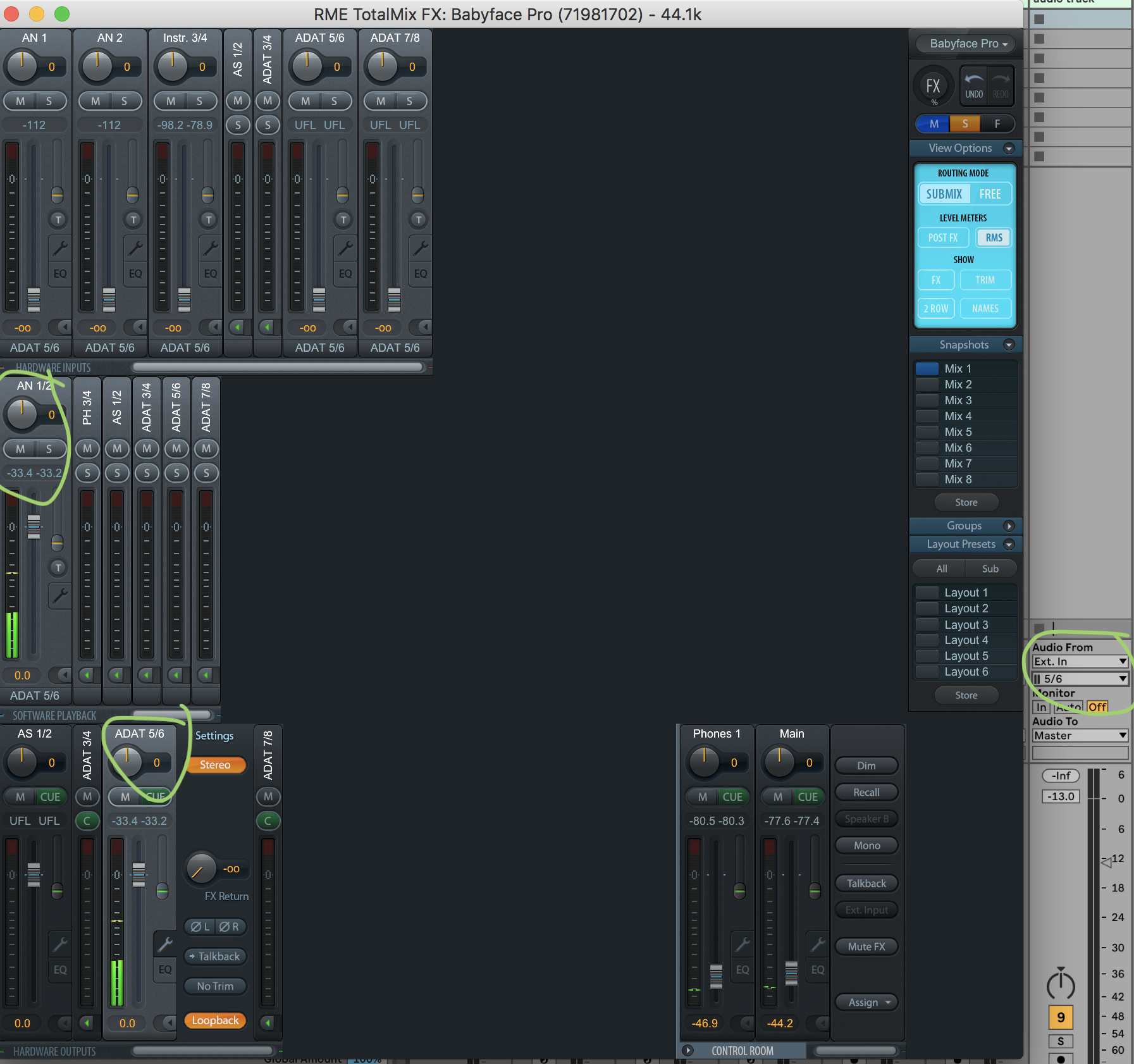Open EQ on Phones 1 channel
Screen dimensions: 1134x1064
click(743, 970)
